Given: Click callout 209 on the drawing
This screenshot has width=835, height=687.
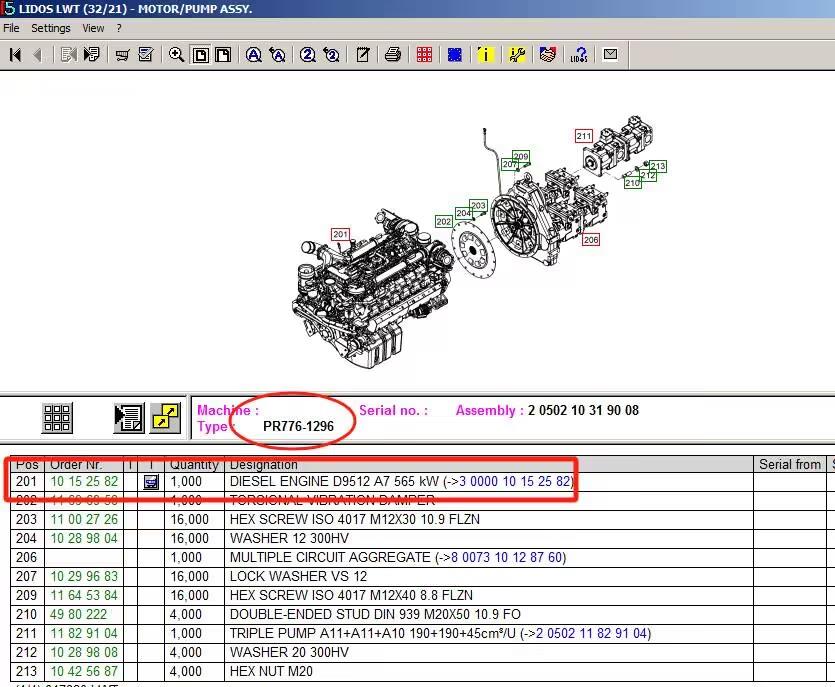Looking at the screenshot, I should pyautogui.click(x=521, y=156).
